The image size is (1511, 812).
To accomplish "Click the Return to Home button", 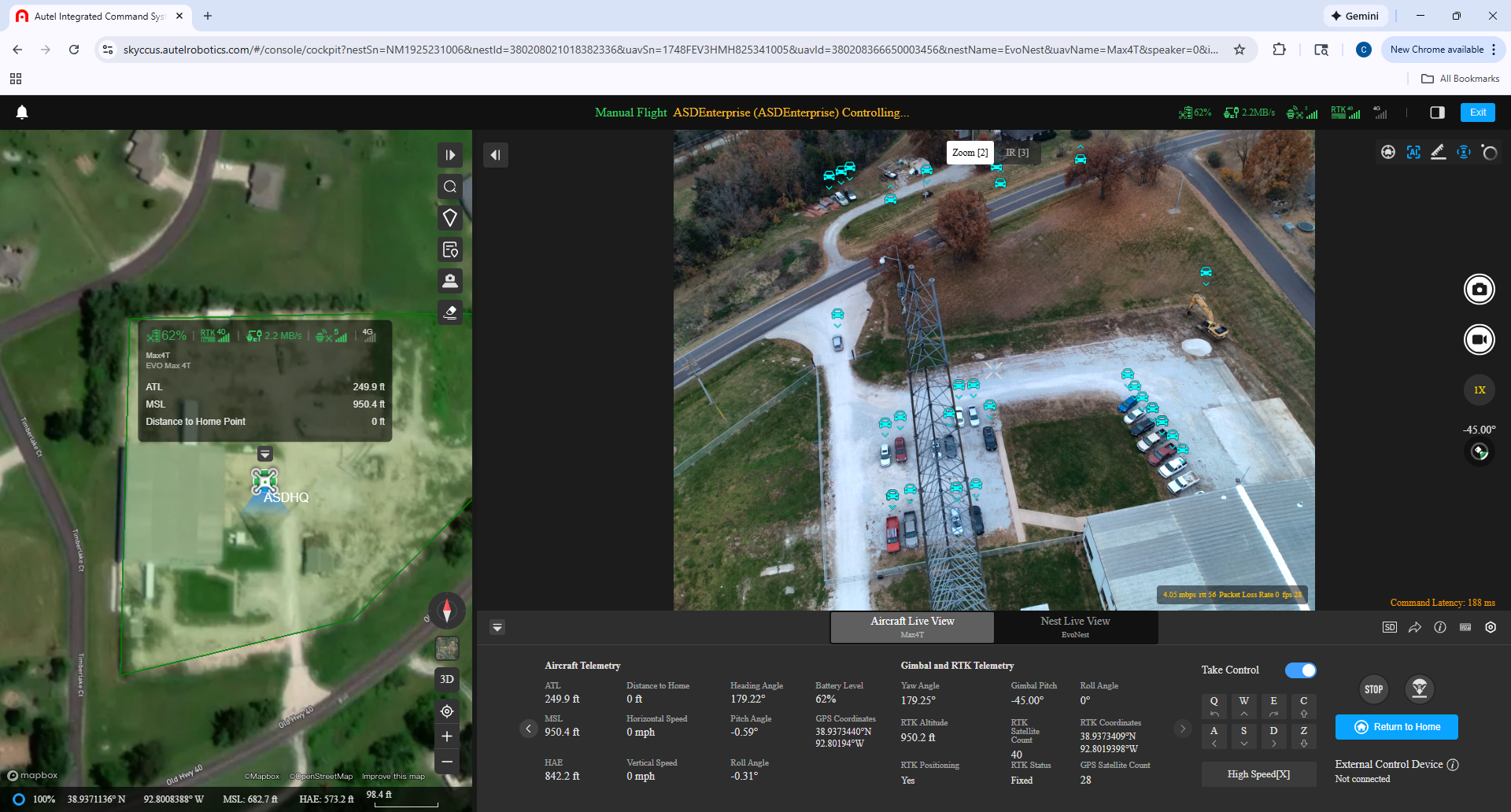I will (x=1396, y=727).
